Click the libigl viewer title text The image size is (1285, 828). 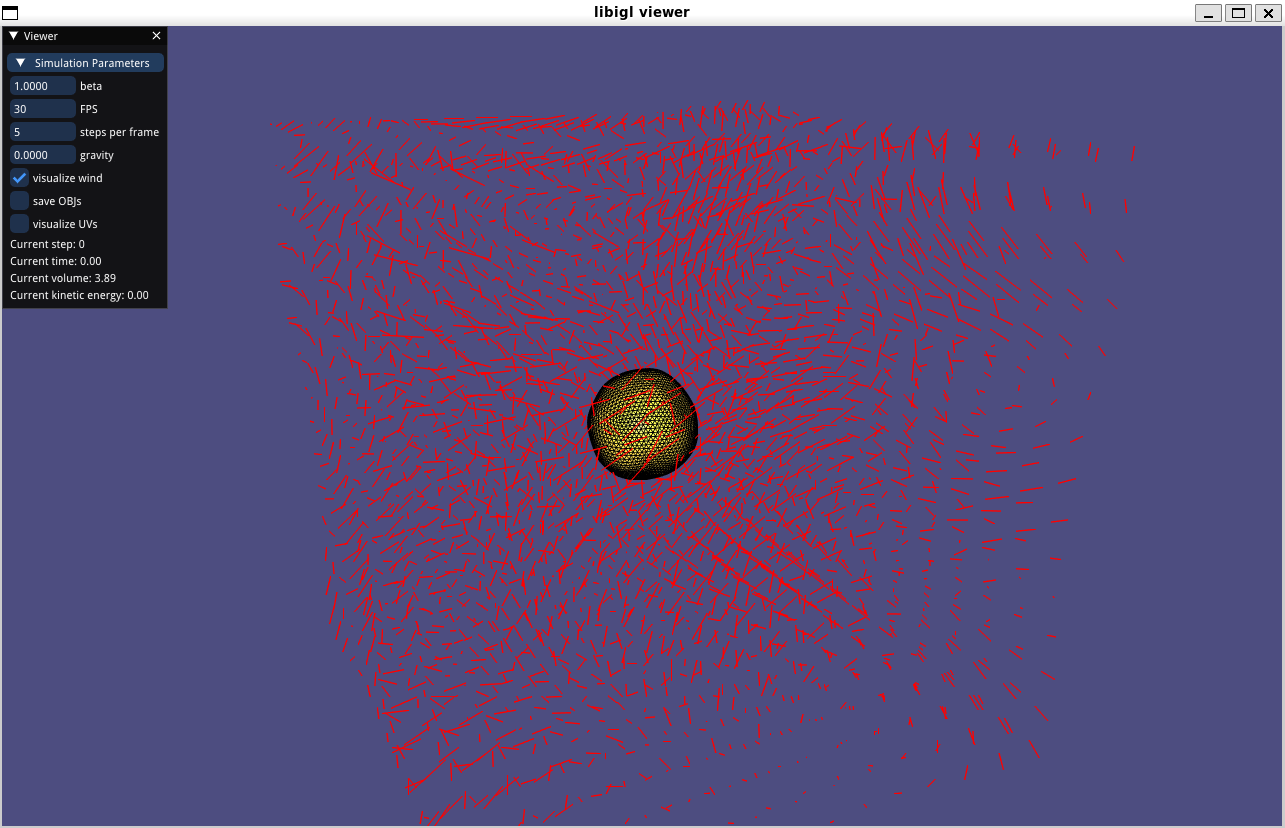click(641, 12)
